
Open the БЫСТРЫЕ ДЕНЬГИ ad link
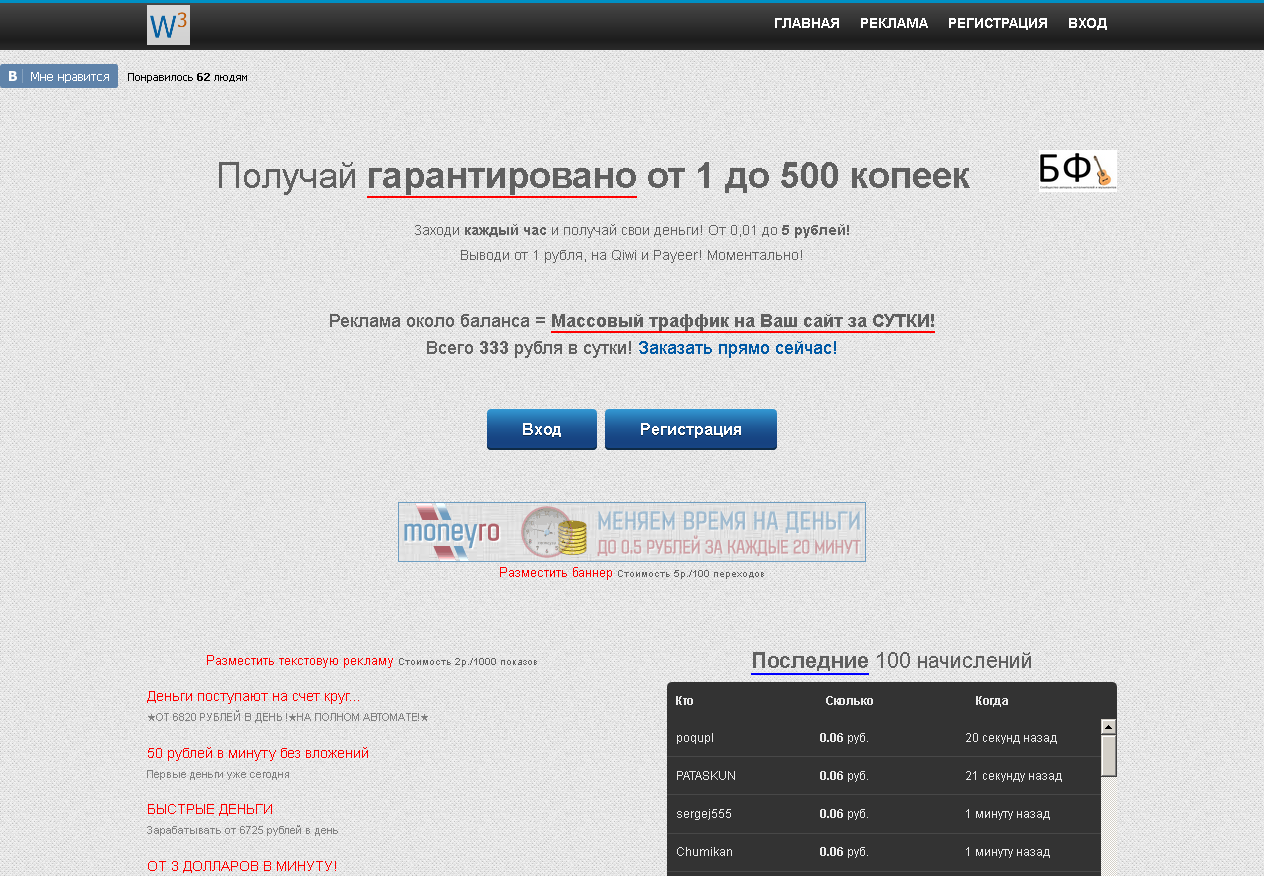coord(210,809)
